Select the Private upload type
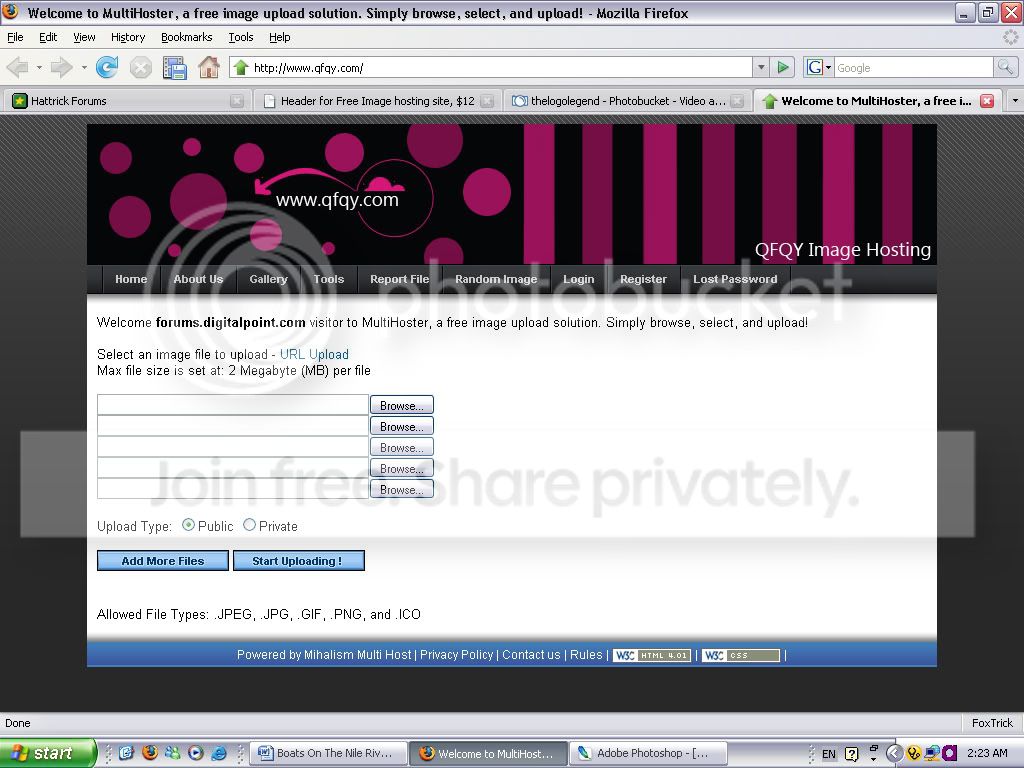The width and height of the screenshot is (1024, 768). [x=249, y=525]
